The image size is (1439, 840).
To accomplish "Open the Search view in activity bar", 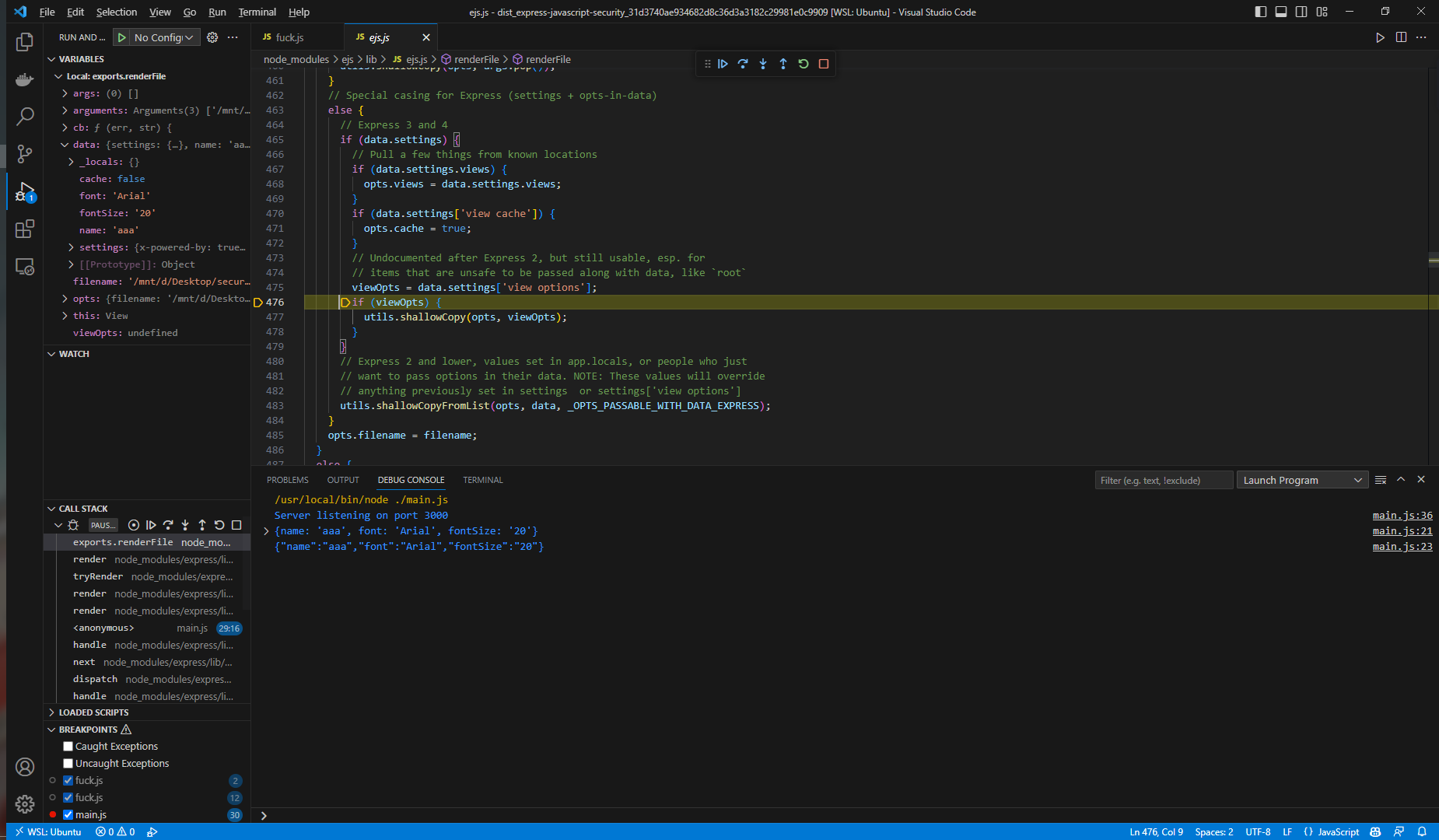I will (25, 117).
